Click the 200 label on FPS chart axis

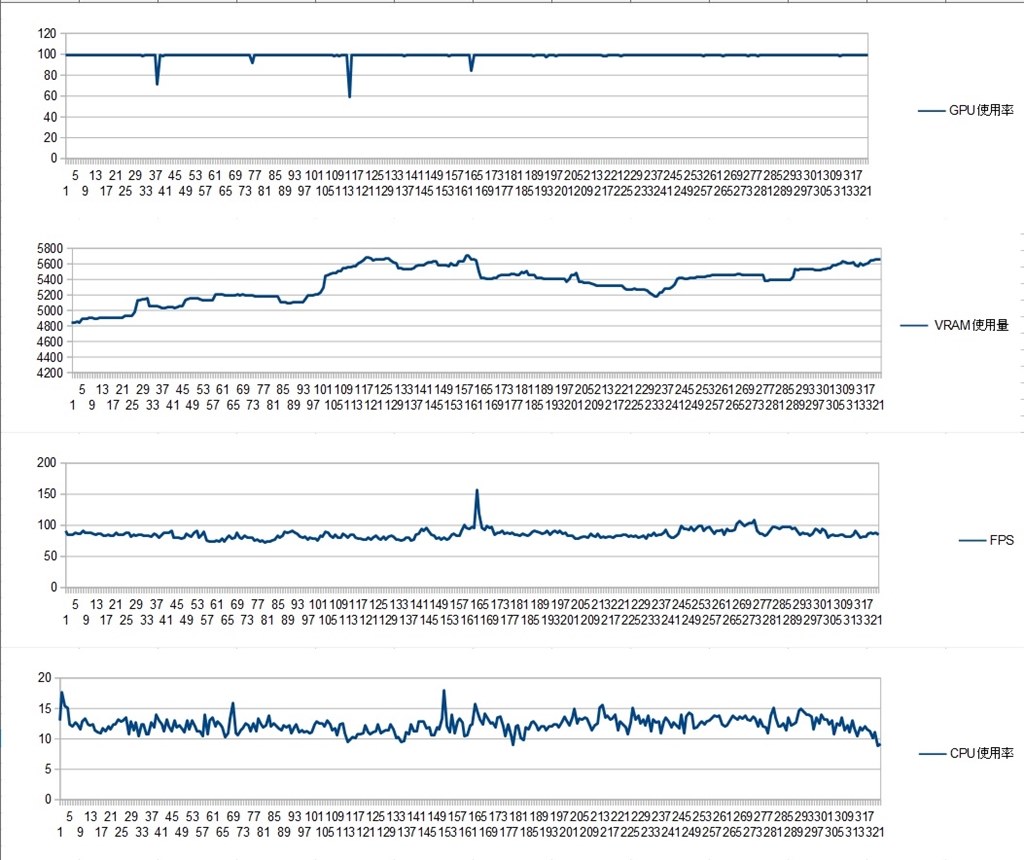coord(47,462)
